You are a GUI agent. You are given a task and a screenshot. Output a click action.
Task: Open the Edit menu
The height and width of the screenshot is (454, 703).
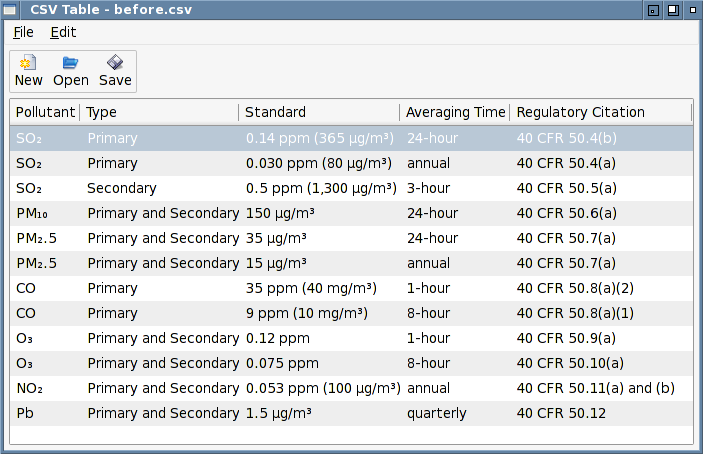63,32
